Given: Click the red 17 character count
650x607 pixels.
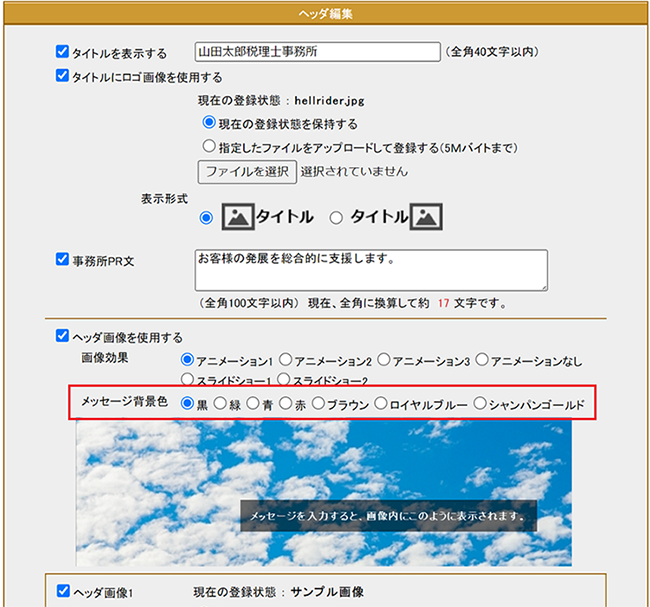Looking at the screenshot, I should pyautogui.click(x=444, y=304).
